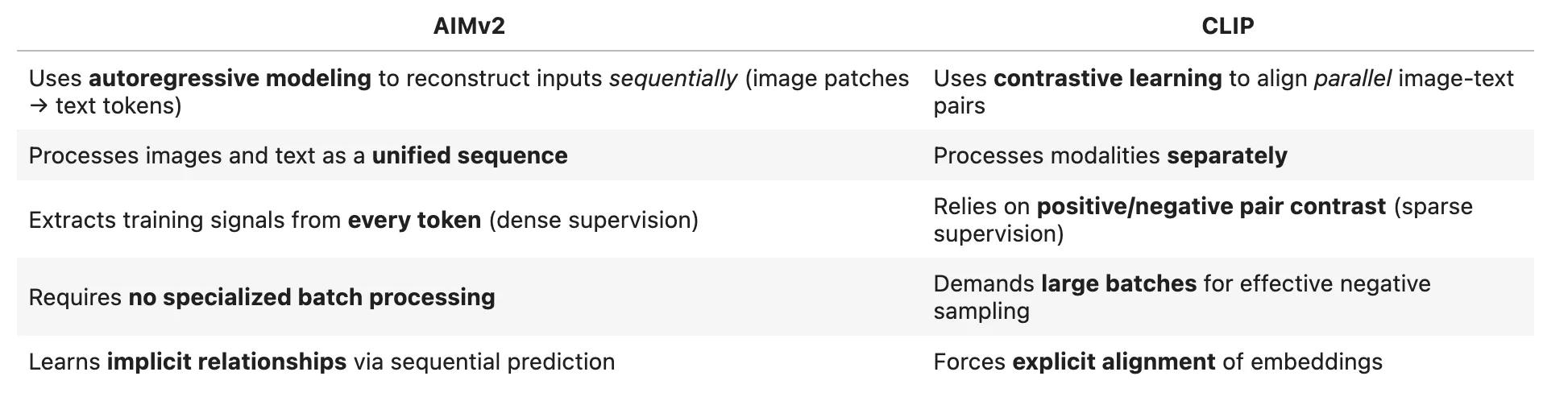Click the bold text 'explicit alignment'

point(1114,362)
